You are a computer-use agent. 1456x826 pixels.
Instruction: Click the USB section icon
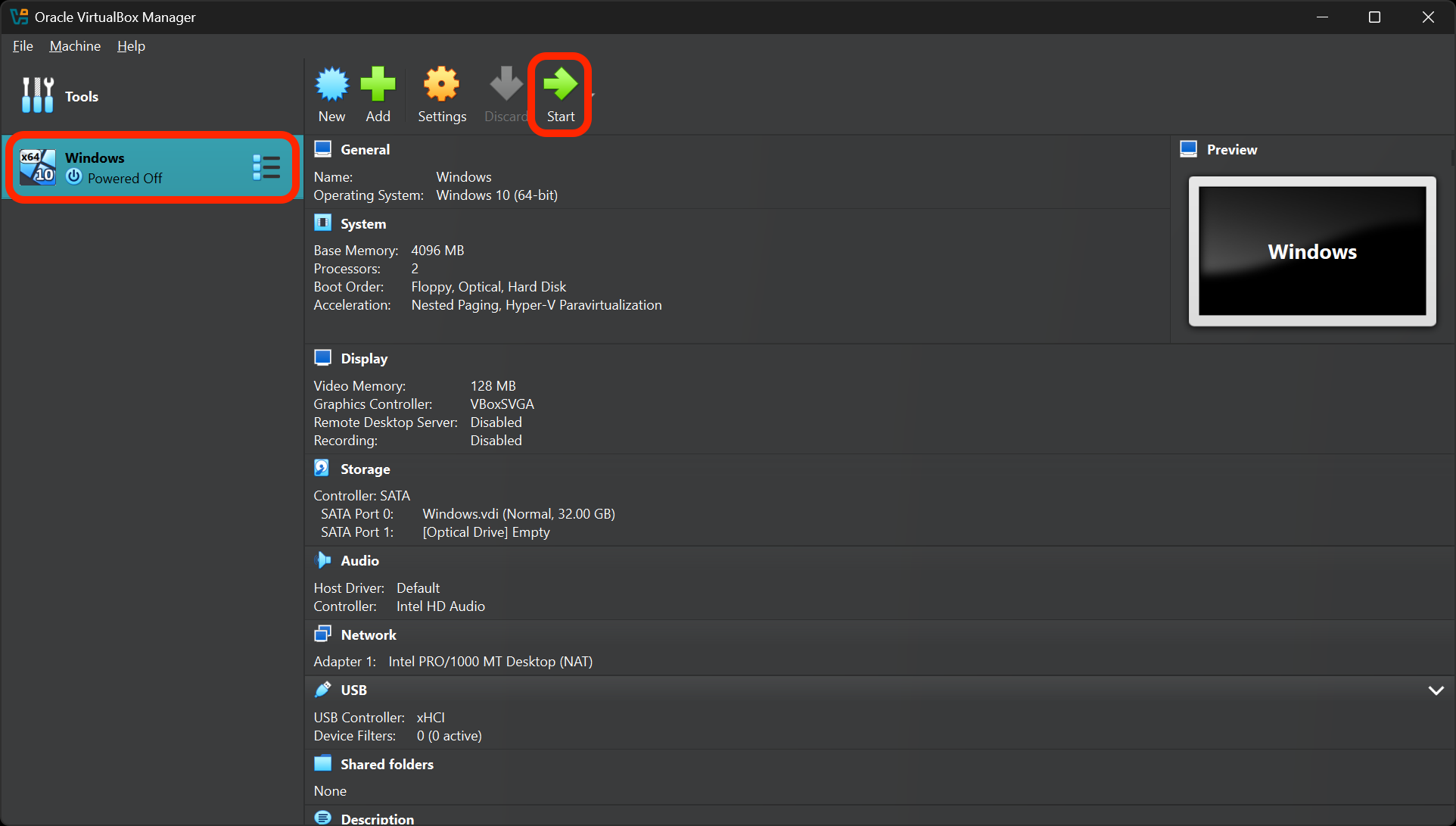coord(323,689)
